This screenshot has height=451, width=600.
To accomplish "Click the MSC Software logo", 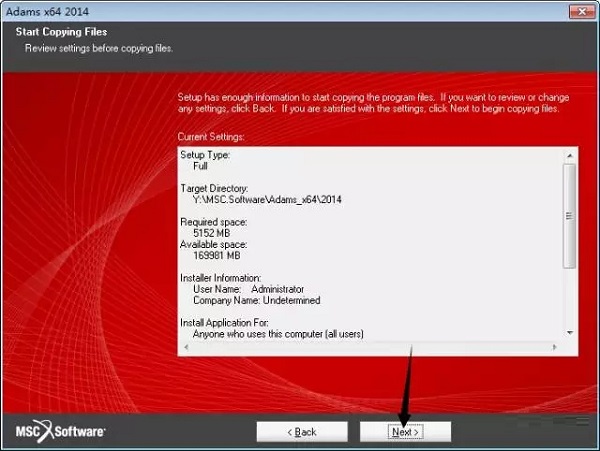I will point(60,431).
